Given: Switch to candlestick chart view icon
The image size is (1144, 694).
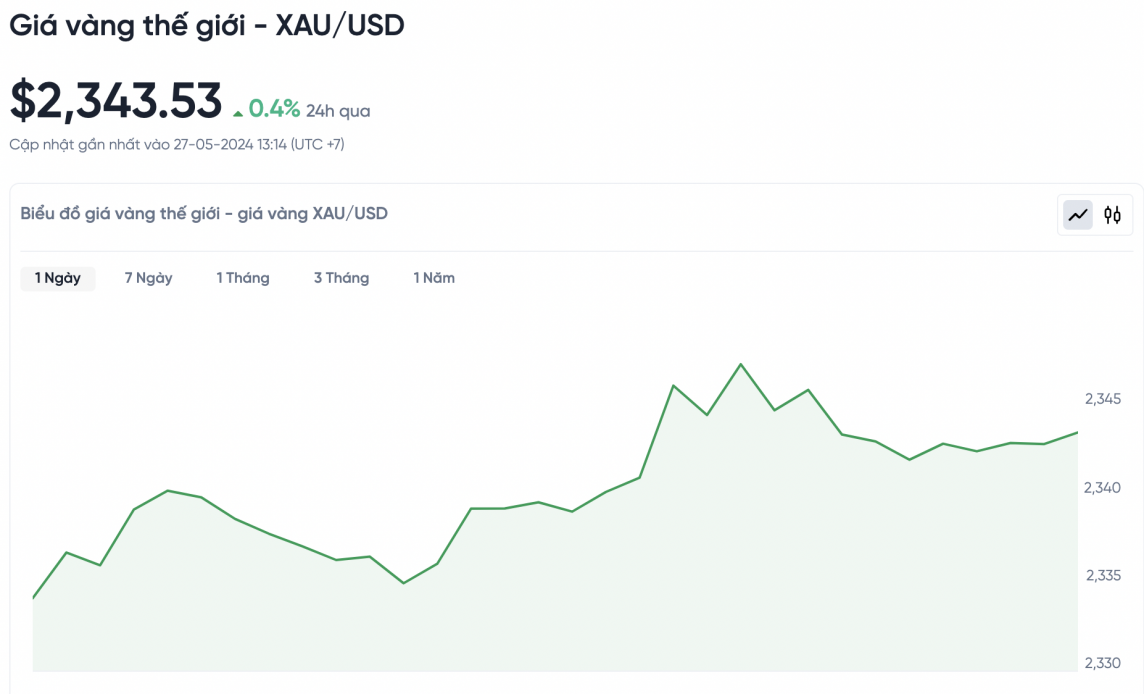Looking at the screenshot, I should (x=1112, y=214).
